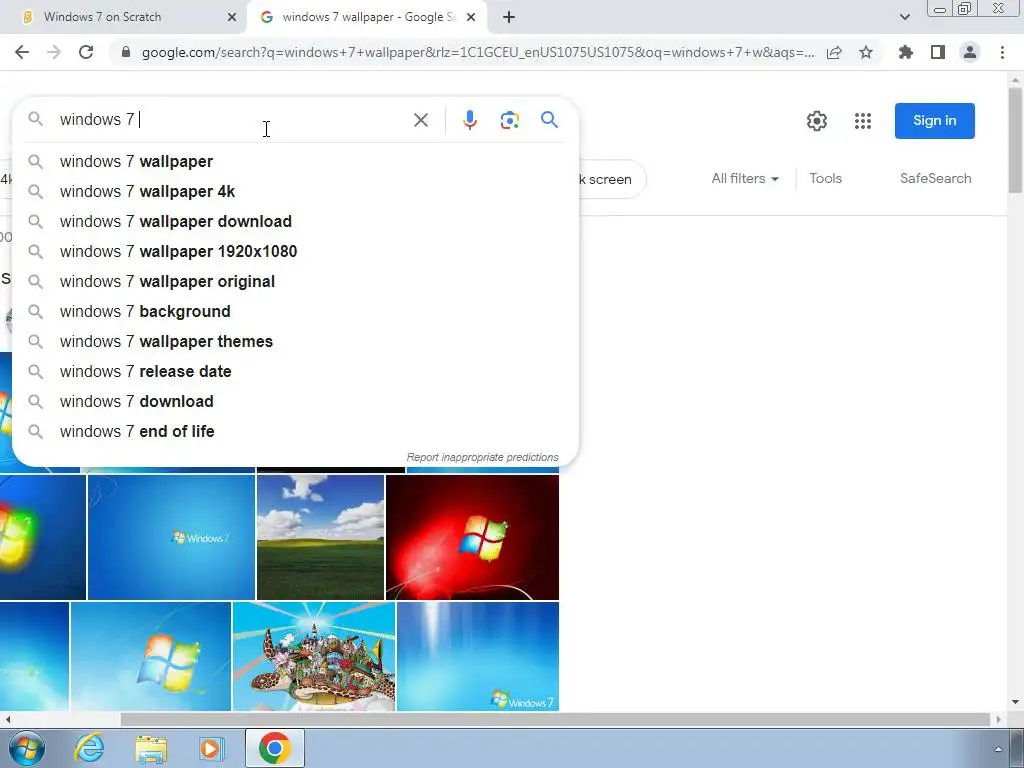
Task: Click the horizontal scrollbar right arrow
Action: coord(999,719)
